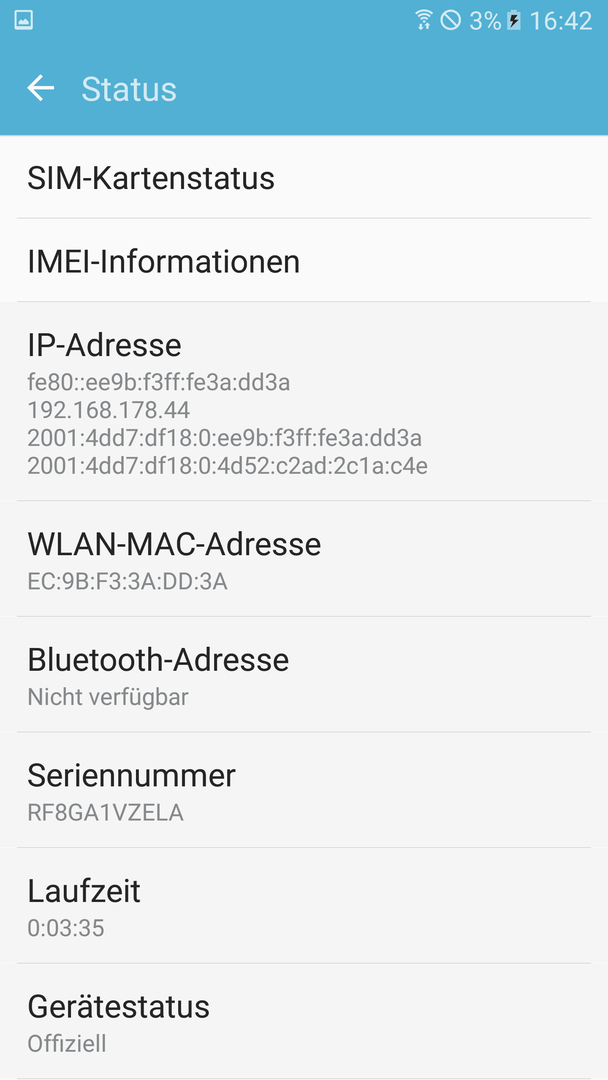Select the Laufzeit entry
The image size is (608, 1080).
[304, 906]
